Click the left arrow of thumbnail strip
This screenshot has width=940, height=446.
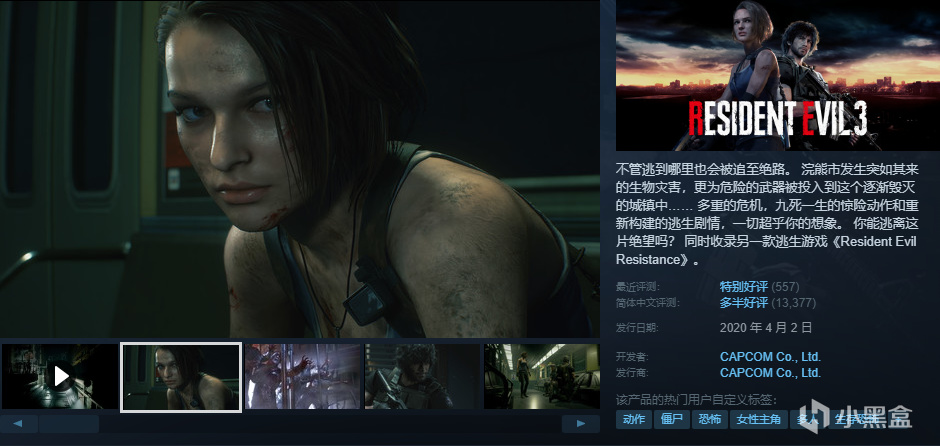(x=19, y=424)
